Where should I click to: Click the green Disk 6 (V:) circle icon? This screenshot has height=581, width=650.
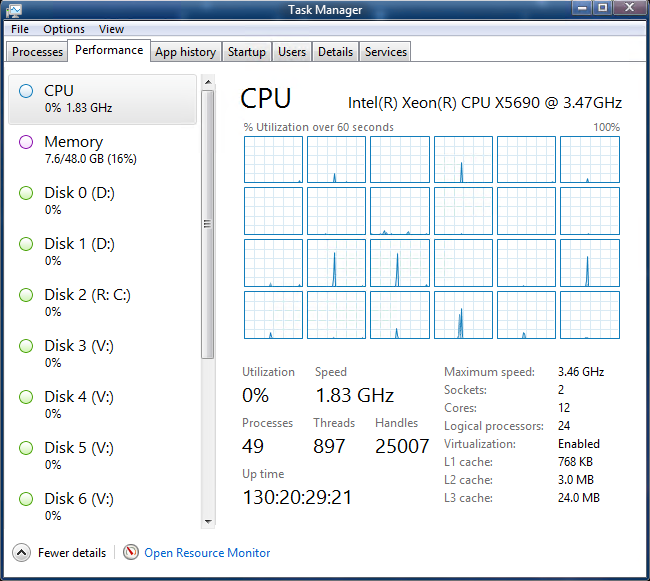coord(26,499)
